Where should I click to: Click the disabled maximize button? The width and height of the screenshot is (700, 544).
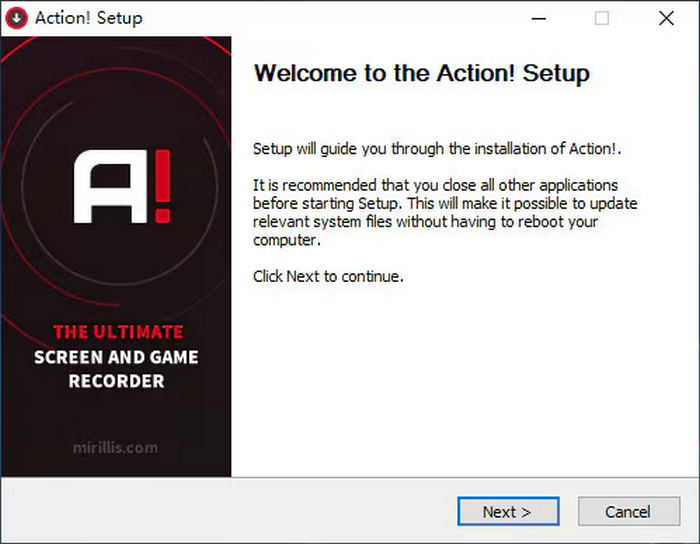[x=602, y=18]
